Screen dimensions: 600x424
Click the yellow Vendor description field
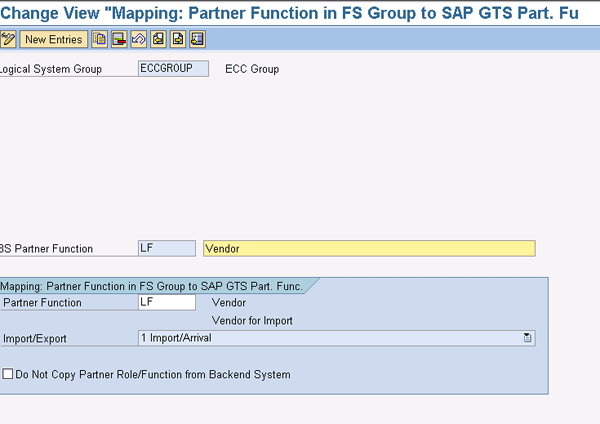tap(369, 248)
